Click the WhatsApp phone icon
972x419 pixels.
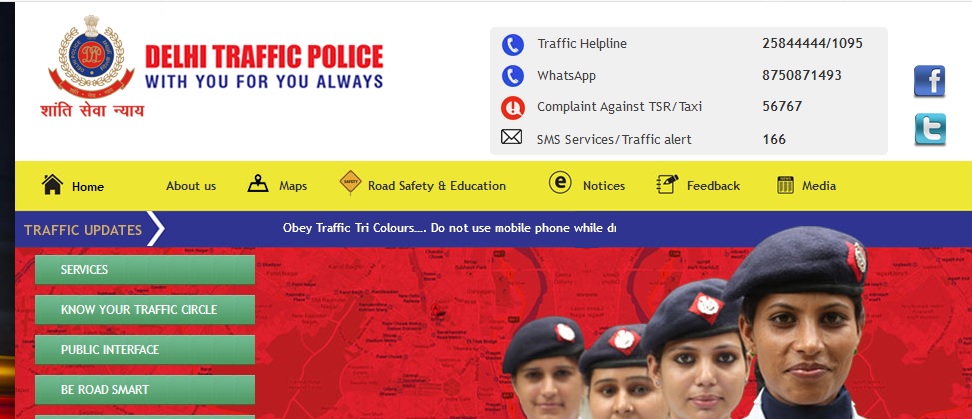tap(513, 76)
